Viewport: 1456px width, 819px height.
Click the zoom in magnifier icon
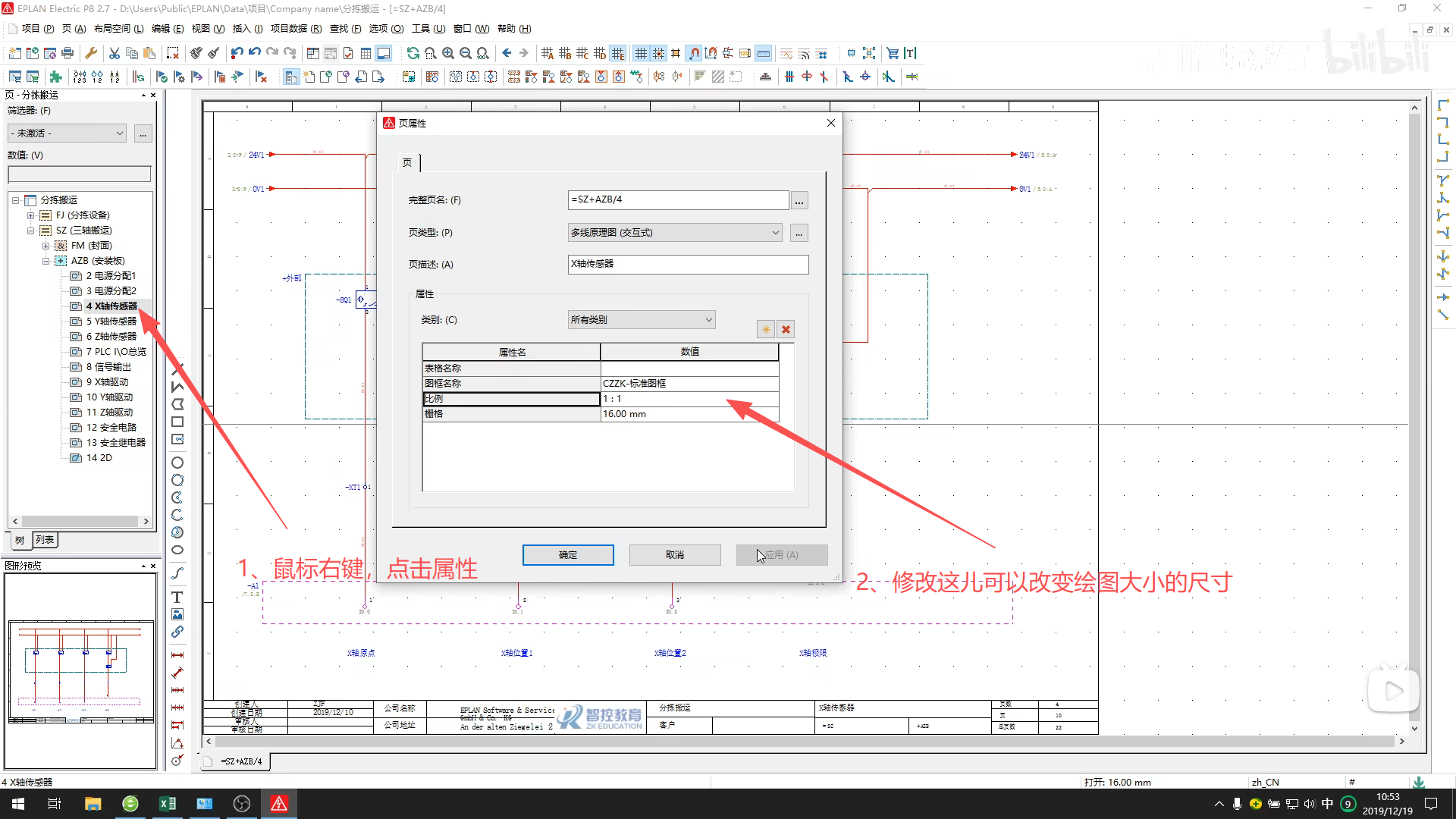click(448, 53)
